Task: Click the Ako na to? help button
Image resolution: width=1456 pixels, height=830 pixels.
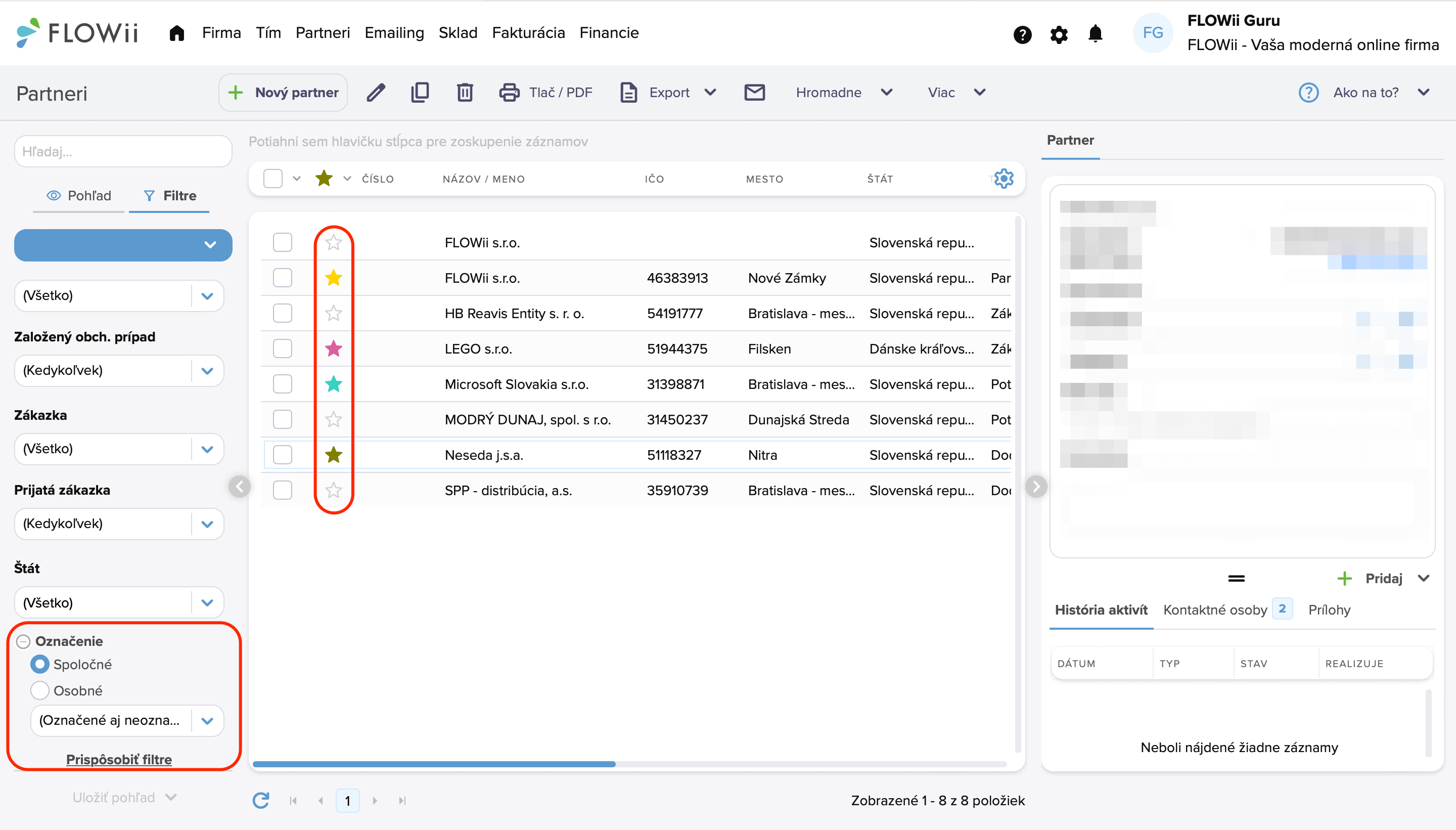Action: click(x=1365, y=93)
